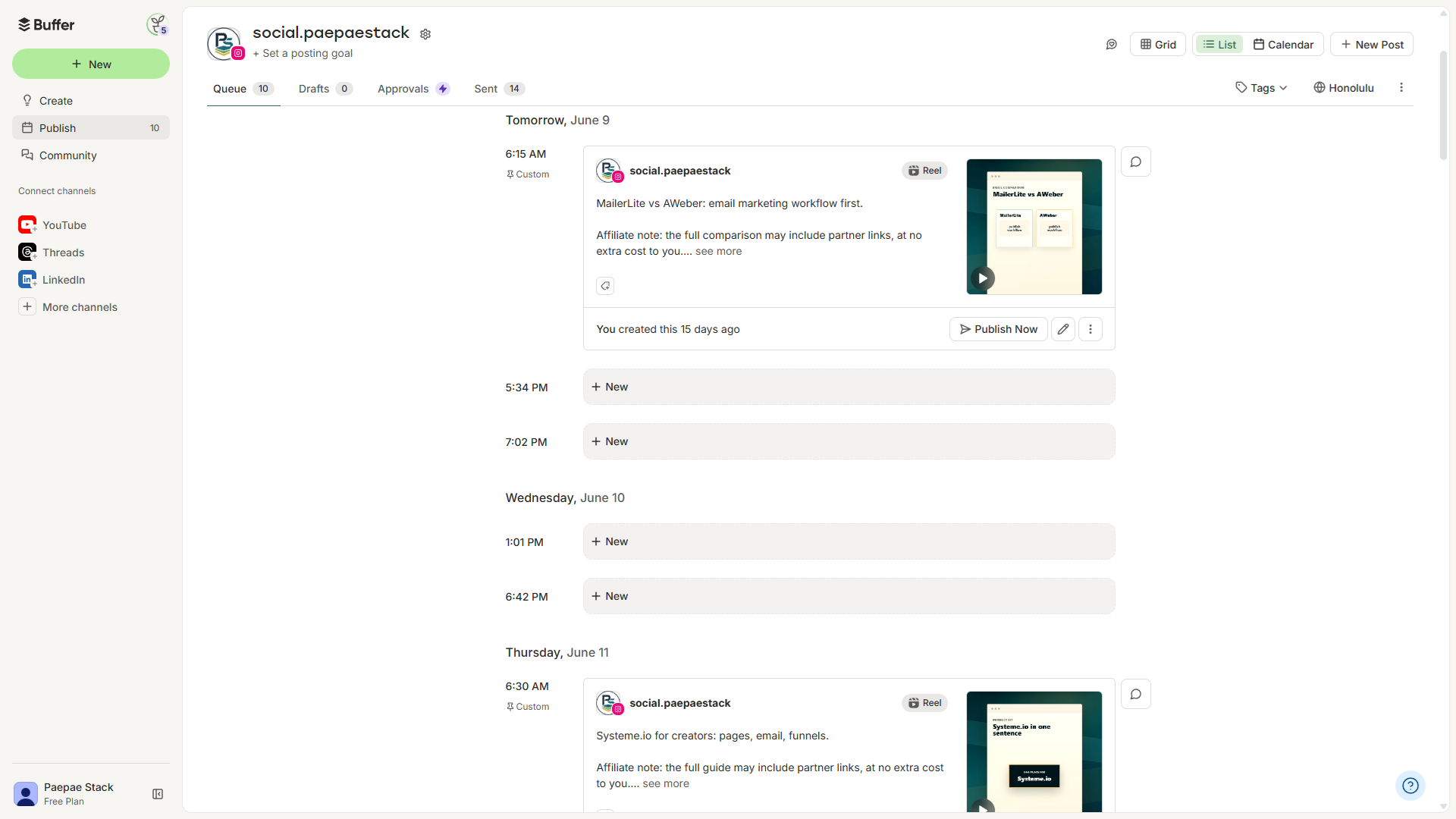This screenshot has height=819, width=1456.
Task: Click the Reel badge on Systeme.io post
Action: coord(924,703)
